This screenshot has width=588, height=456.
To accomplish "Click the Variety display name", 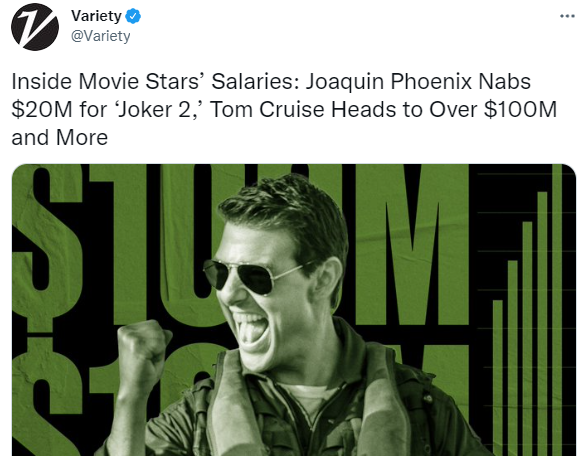I will (x=96, y=16).
